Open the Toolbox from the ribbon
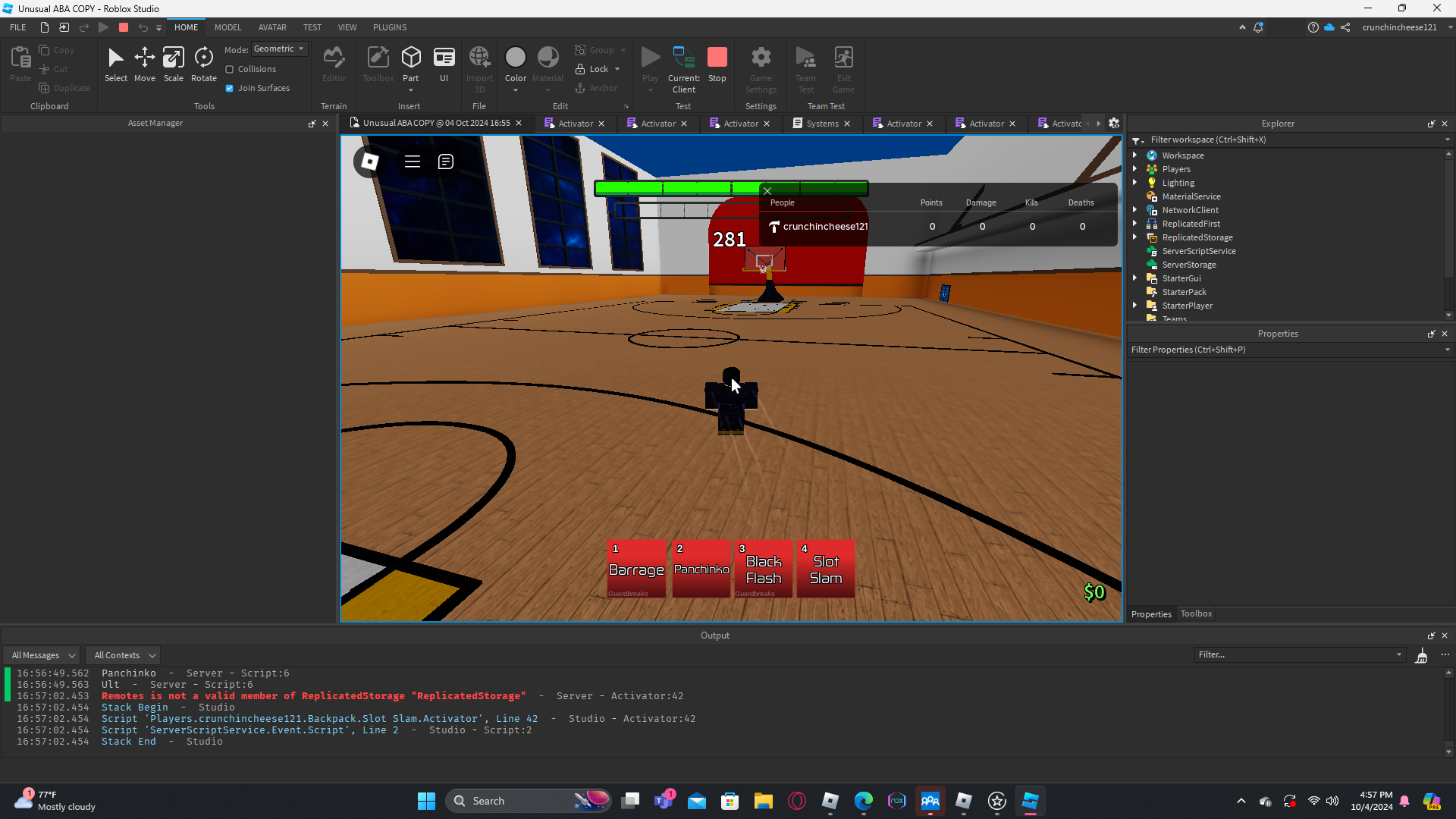Screen dimensions: 1456x819 tap(378, 64)
